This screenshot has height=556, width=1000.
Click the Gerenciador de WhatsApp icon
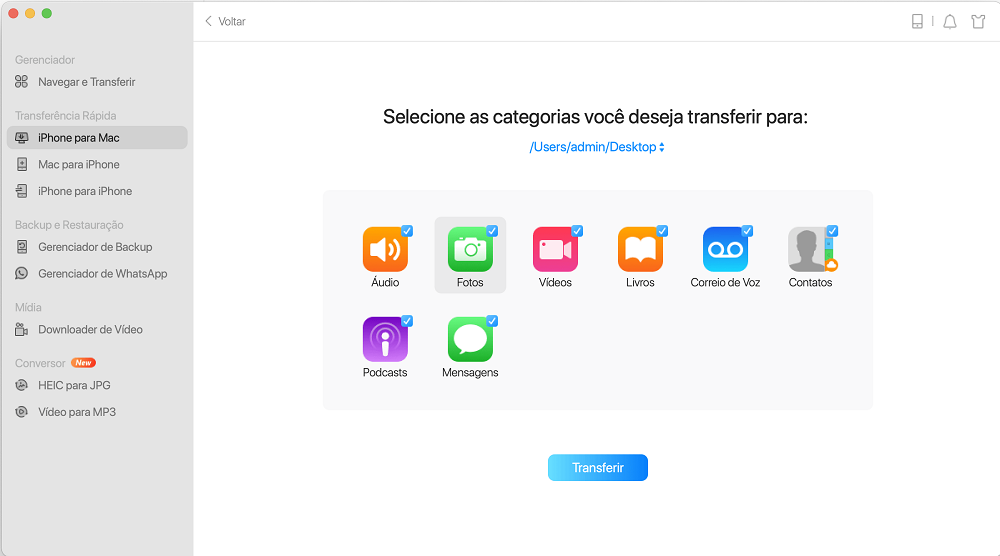pos(22,274)
